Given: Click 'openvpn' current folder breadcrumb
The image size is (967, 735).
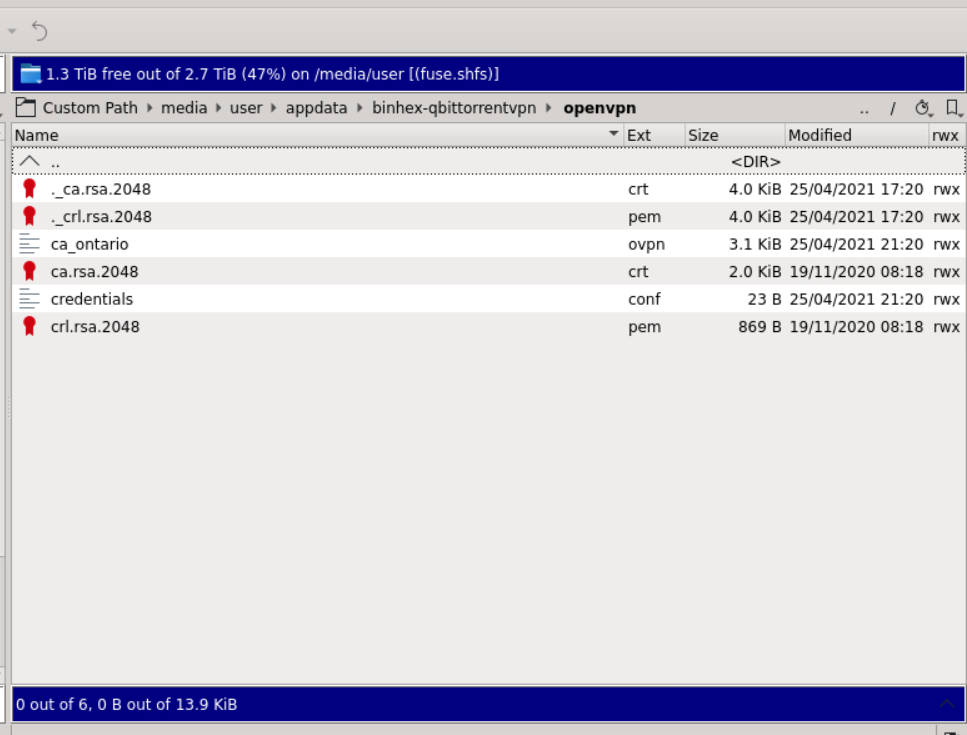Looking at the screenshot, I should [x=599, y=108].
